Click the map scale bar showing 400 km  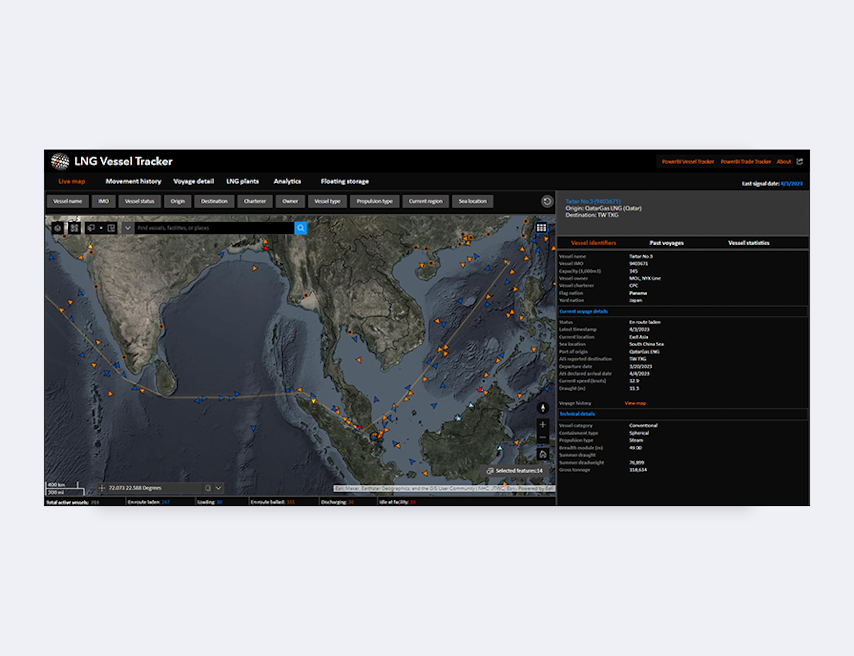(64, 488)
